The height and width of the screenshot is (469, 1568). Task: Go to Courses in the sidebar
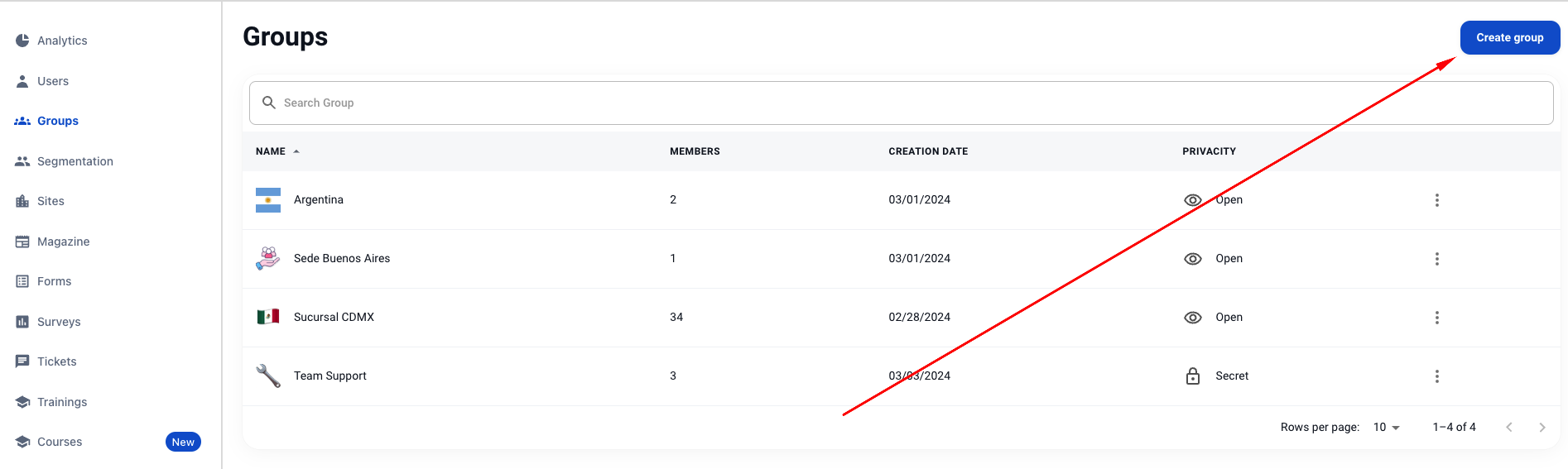pyautogui.click(x=60, y=442)
